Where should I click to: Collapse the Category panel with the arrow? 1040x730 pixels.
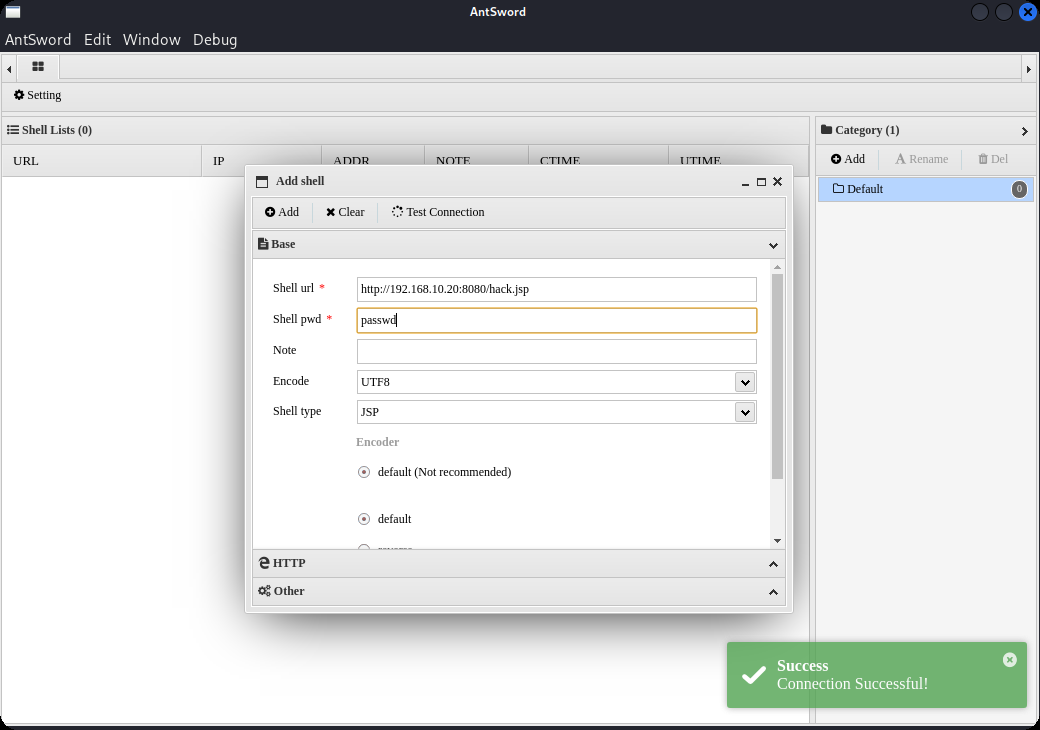pos(1024,131)
